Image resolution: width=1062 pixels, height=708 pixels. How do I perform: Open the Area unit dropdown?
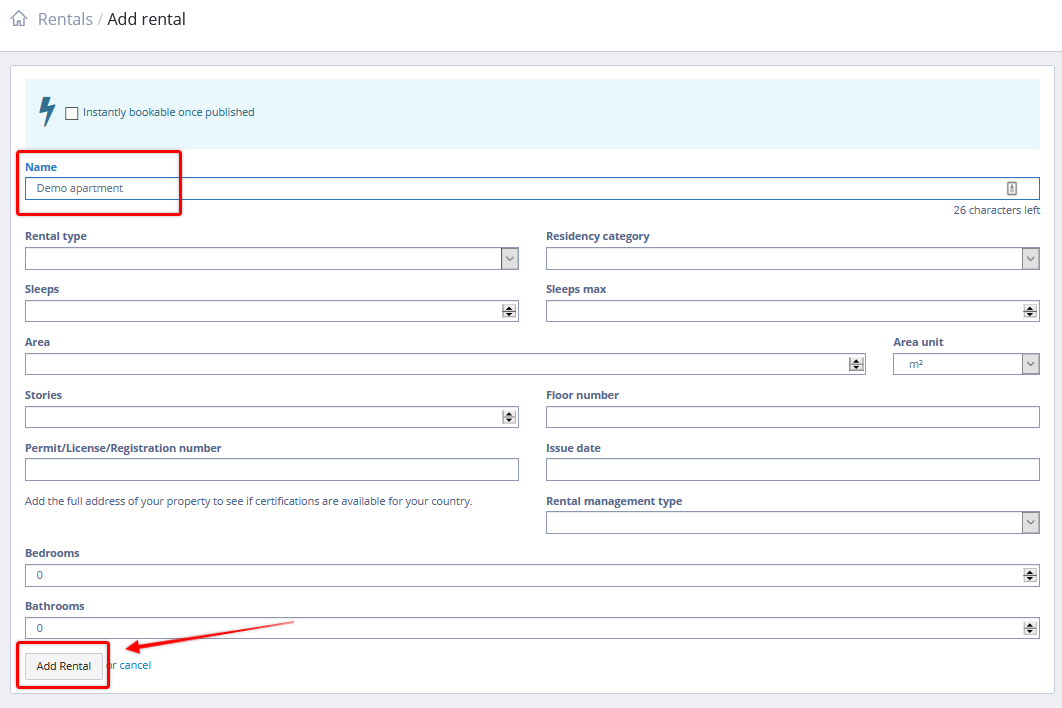[x=965, y=364]
